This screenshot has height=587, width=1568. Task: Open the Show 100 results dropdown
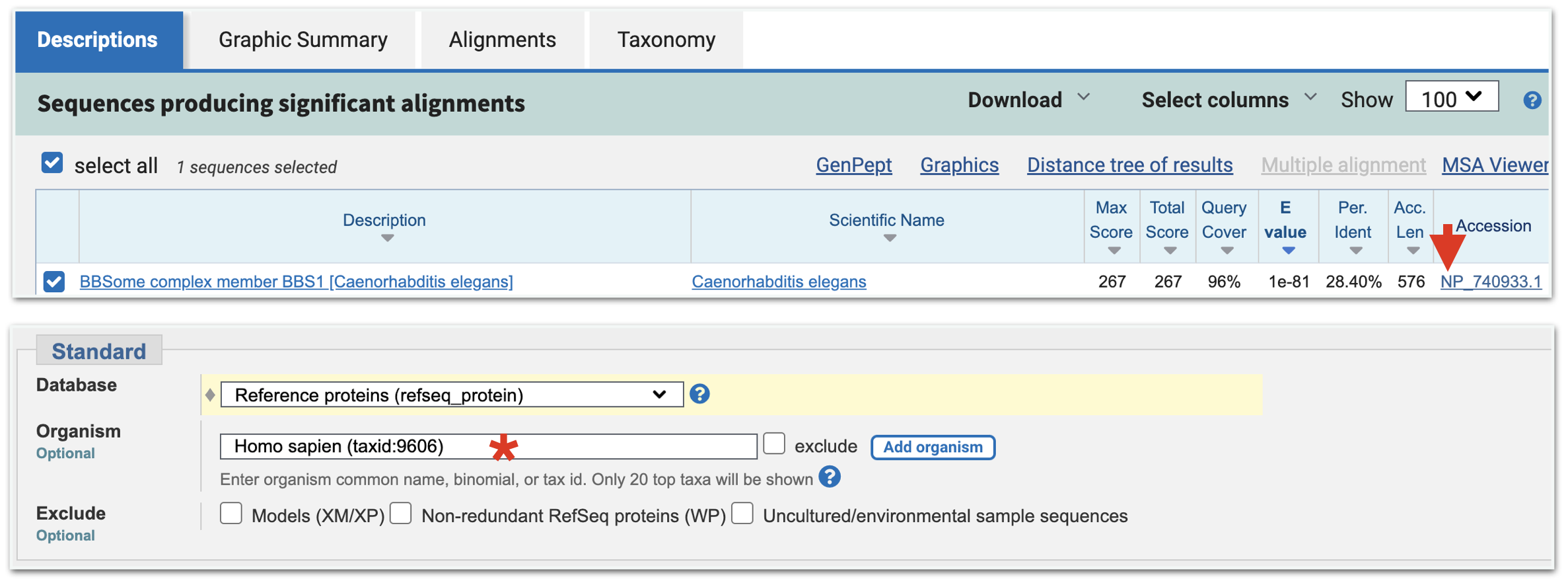pos(1451,98)
